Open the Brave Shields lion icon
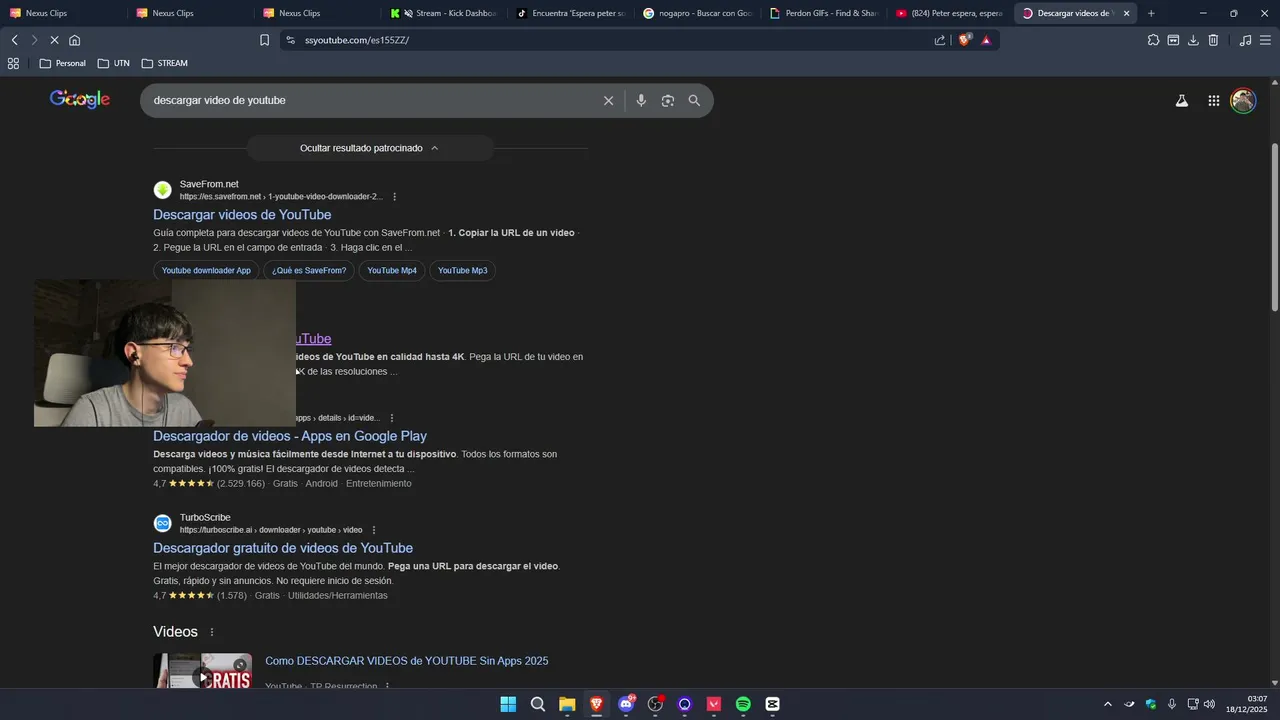 [965, 40]
